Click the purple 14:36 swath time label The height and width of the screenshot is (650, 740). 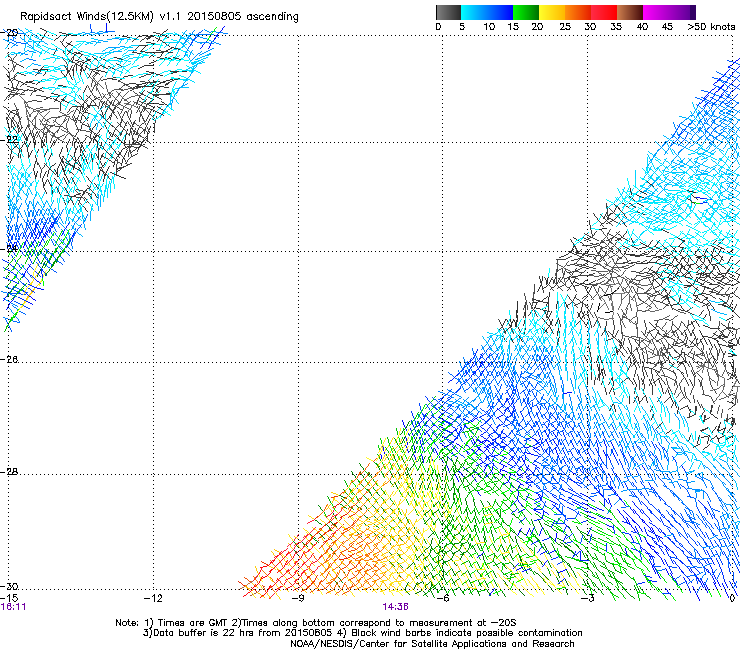pyautogui.click(x=395, y=607)
